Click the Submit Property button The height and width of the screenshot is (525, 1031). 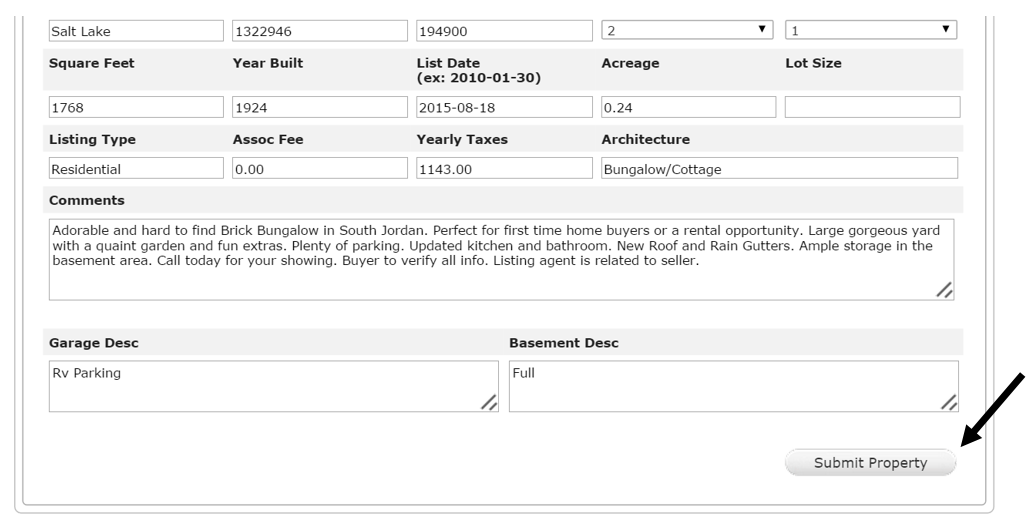pos(870,462)
